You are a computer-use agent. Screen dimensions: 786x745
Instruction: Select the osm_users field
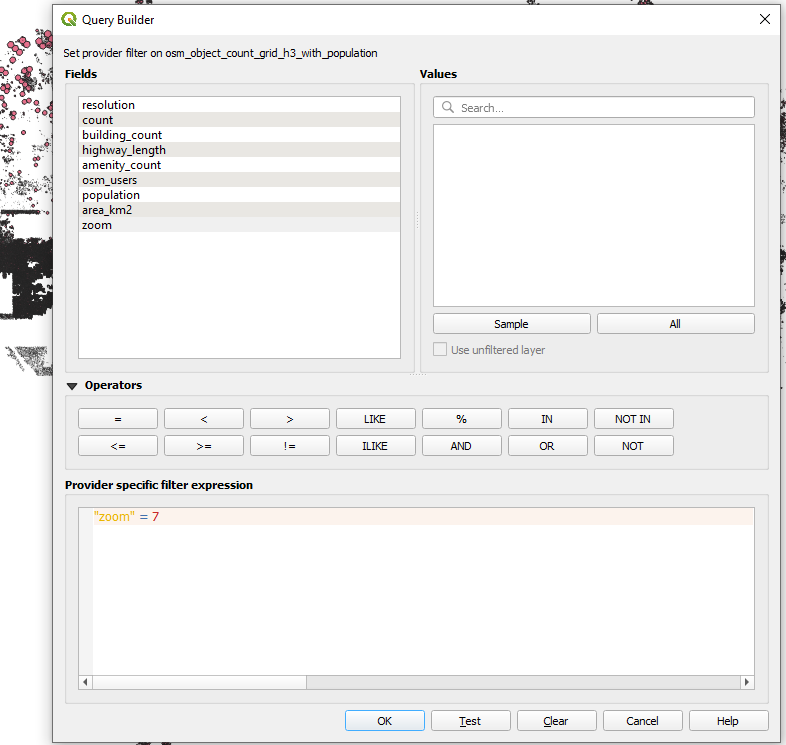[239, 180]
